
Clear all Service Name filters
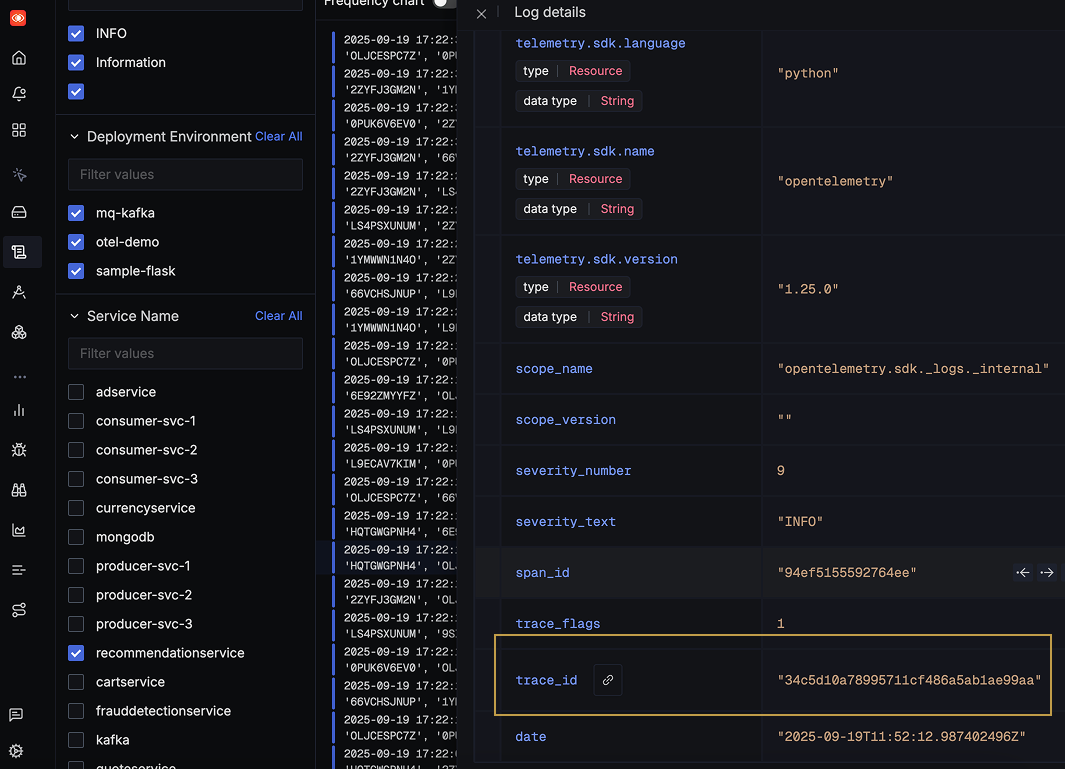pyautogui.click(x=278, y=316)
